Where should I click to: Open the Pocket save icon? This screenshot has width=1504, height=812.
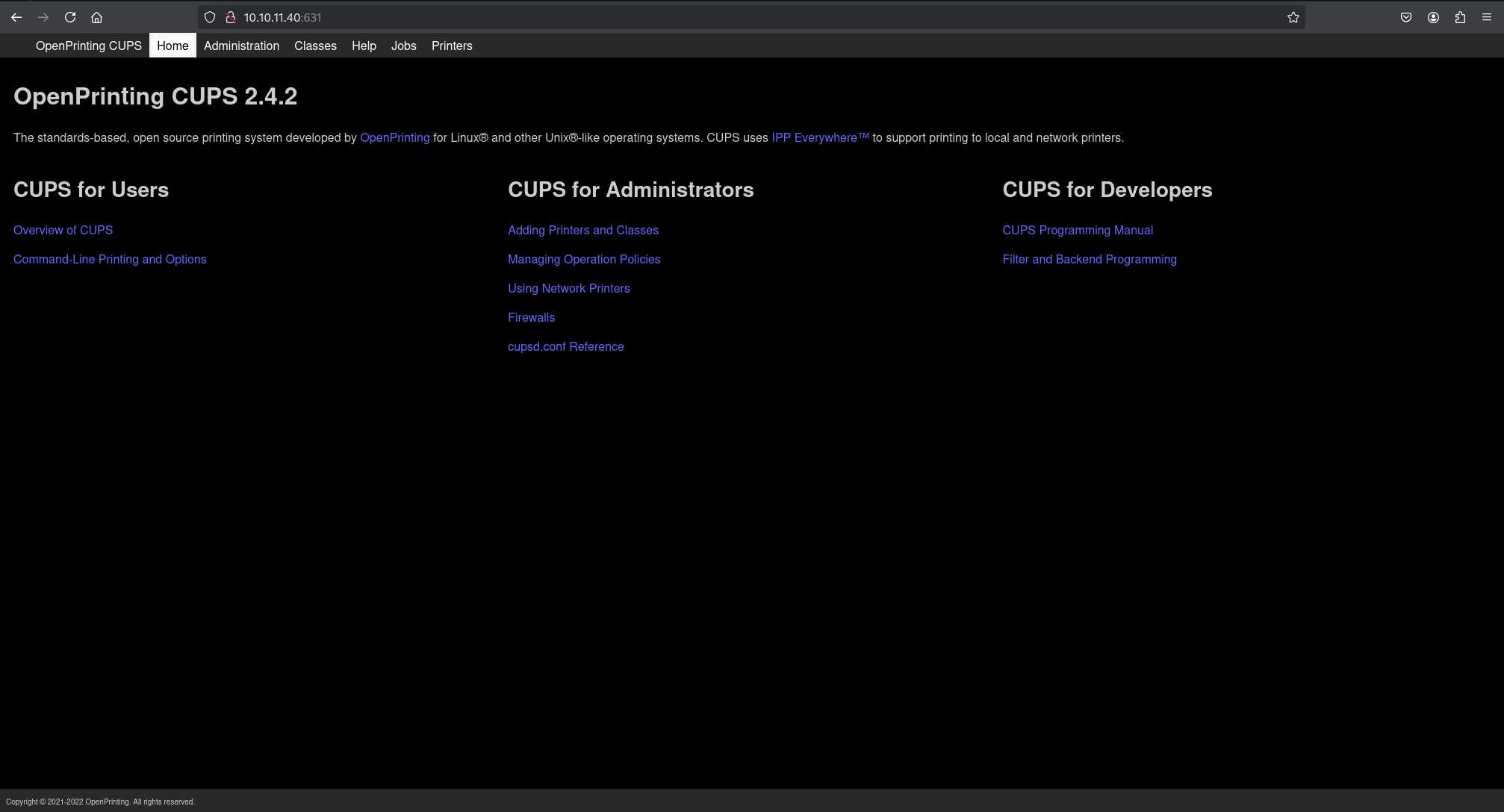[1406, 17]
